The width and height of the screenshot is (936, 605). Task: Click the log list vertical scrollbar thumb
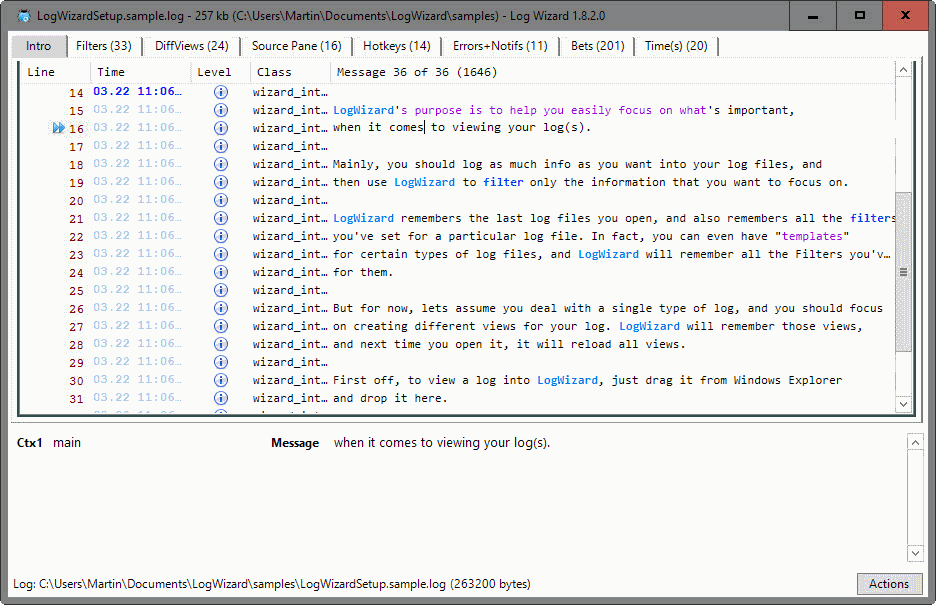pyautogui.click(x=904, y=272)
